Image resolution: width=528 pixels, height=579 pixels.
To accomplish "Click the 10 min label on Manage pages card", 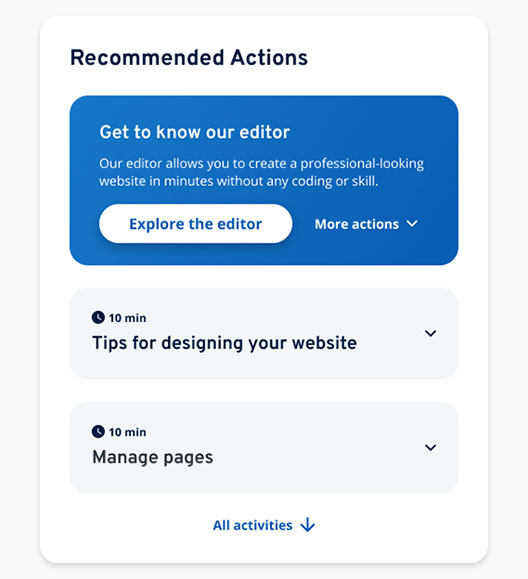I will [x=127, y=432].
